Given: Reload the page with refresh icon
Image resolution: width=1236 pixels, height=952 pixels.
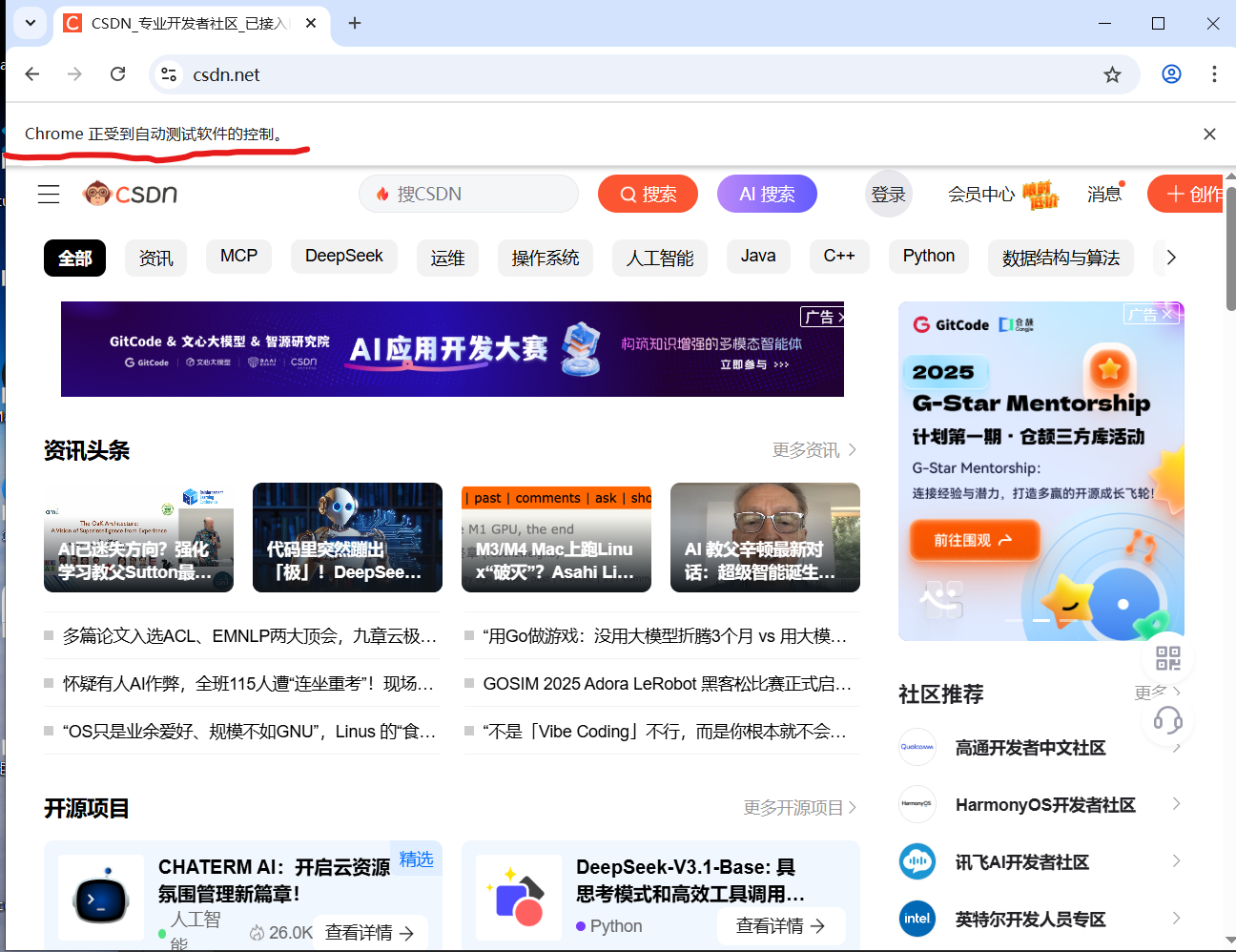Looking at the screenshot, I should (117, 73).
